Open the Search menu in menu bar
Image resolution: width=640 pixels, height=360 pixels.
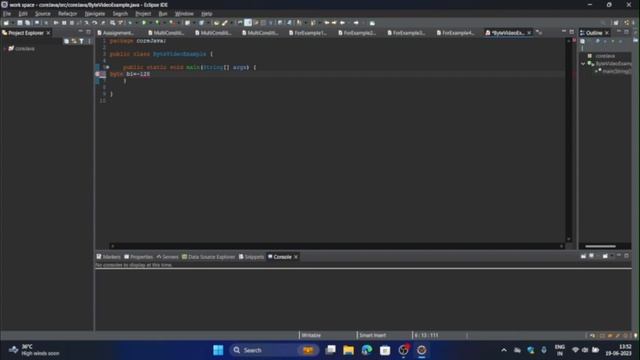(120, 14)
